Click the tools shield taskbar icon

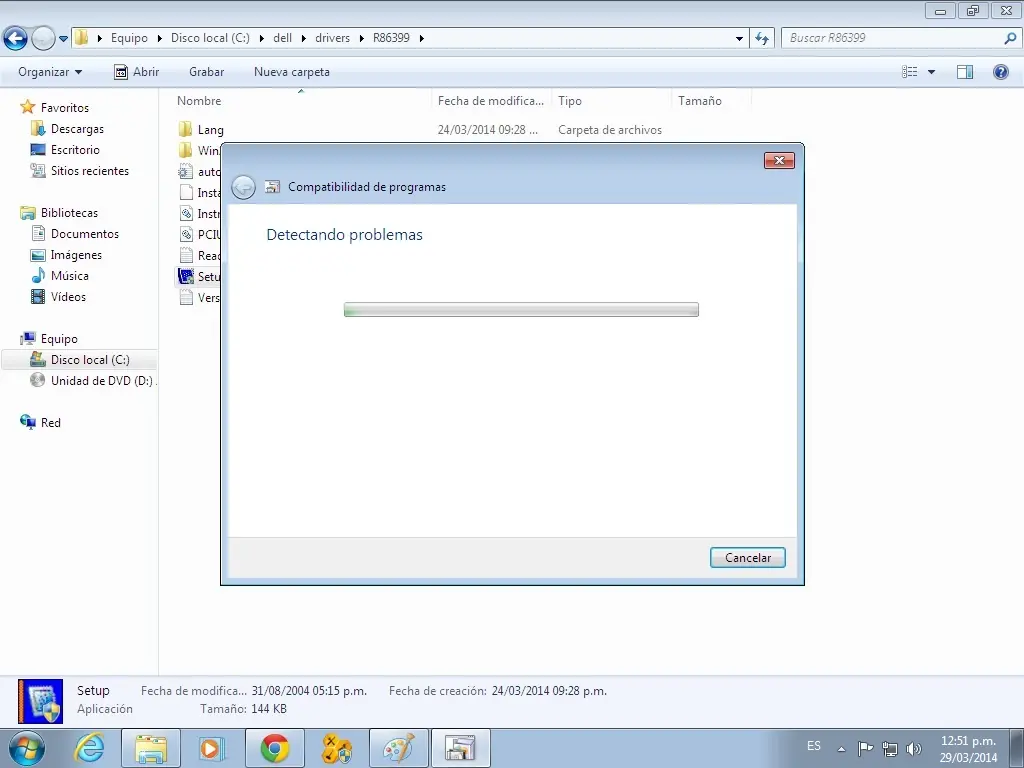337,748
